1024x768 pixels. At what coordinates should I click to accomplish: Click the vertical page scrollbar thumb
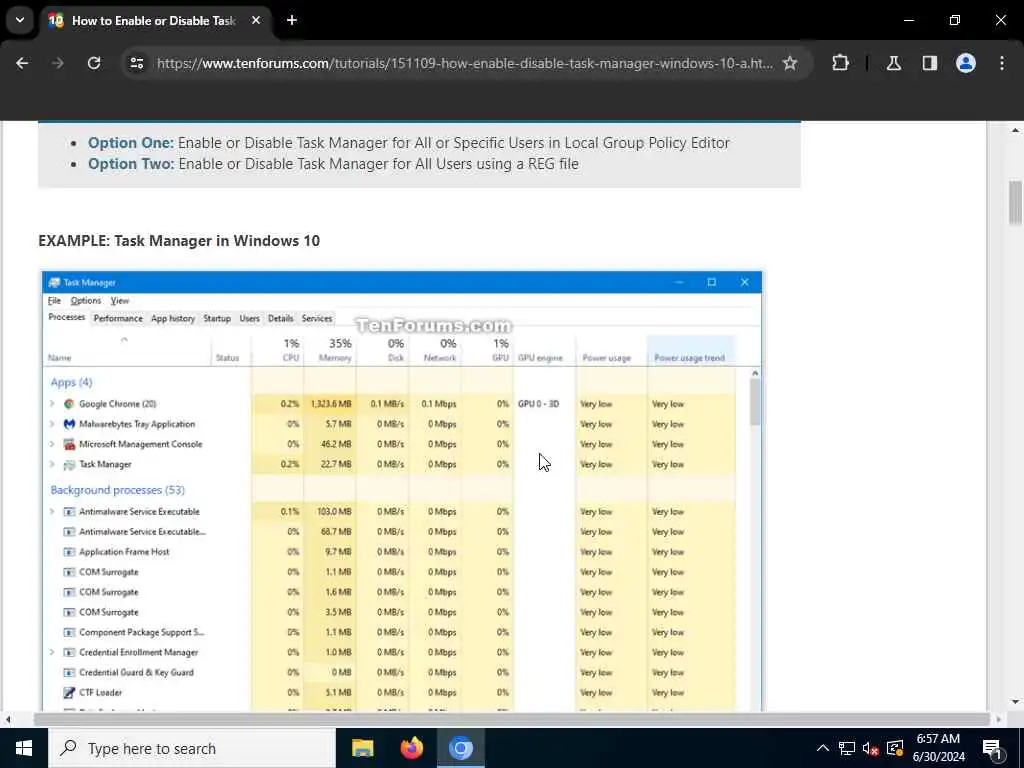point(1015,203)
